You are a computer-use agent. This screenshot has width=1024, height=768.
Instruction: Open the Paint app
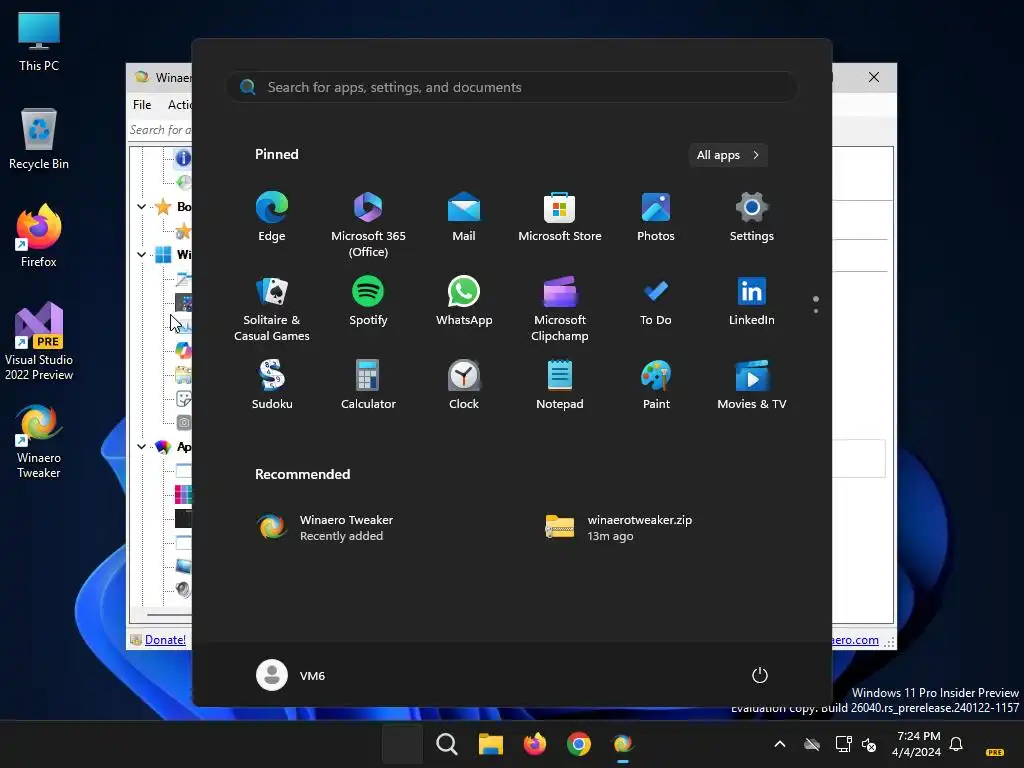coord(656,385)
